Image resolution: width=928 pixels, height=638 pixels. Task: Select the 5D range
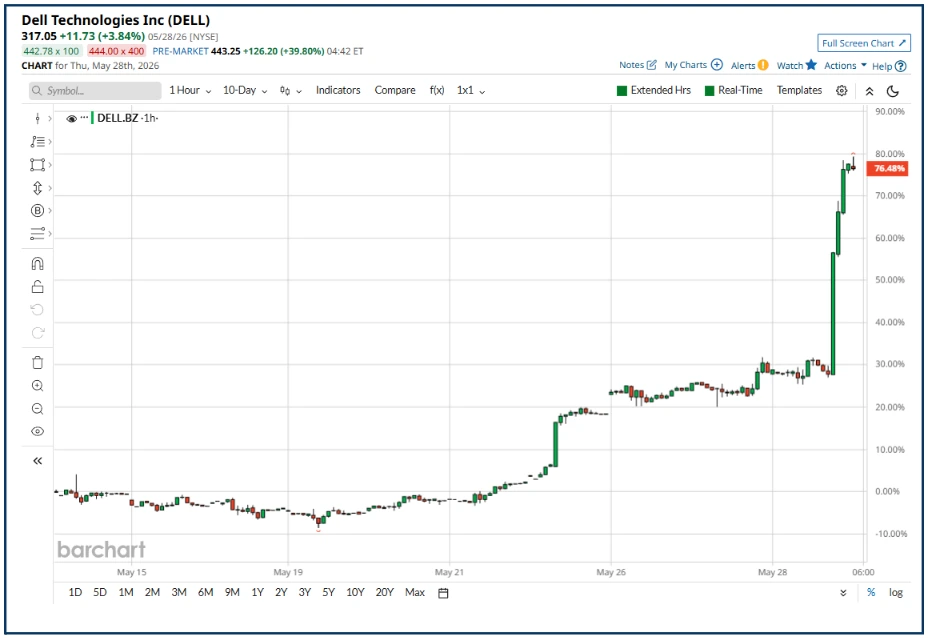pyautogui.click(x=100, y=592)
